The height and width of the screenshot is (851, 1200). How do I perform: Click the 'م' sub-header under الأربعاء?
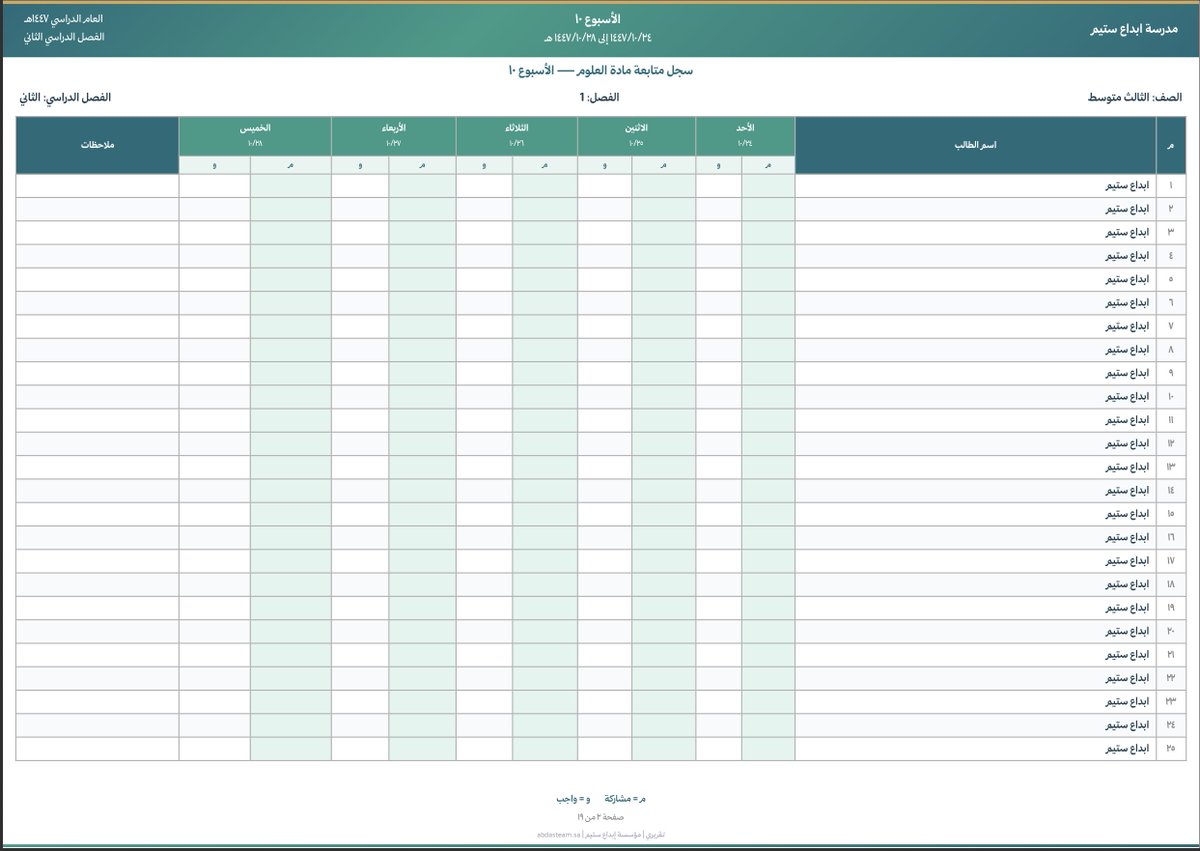(x=422, y=165)
